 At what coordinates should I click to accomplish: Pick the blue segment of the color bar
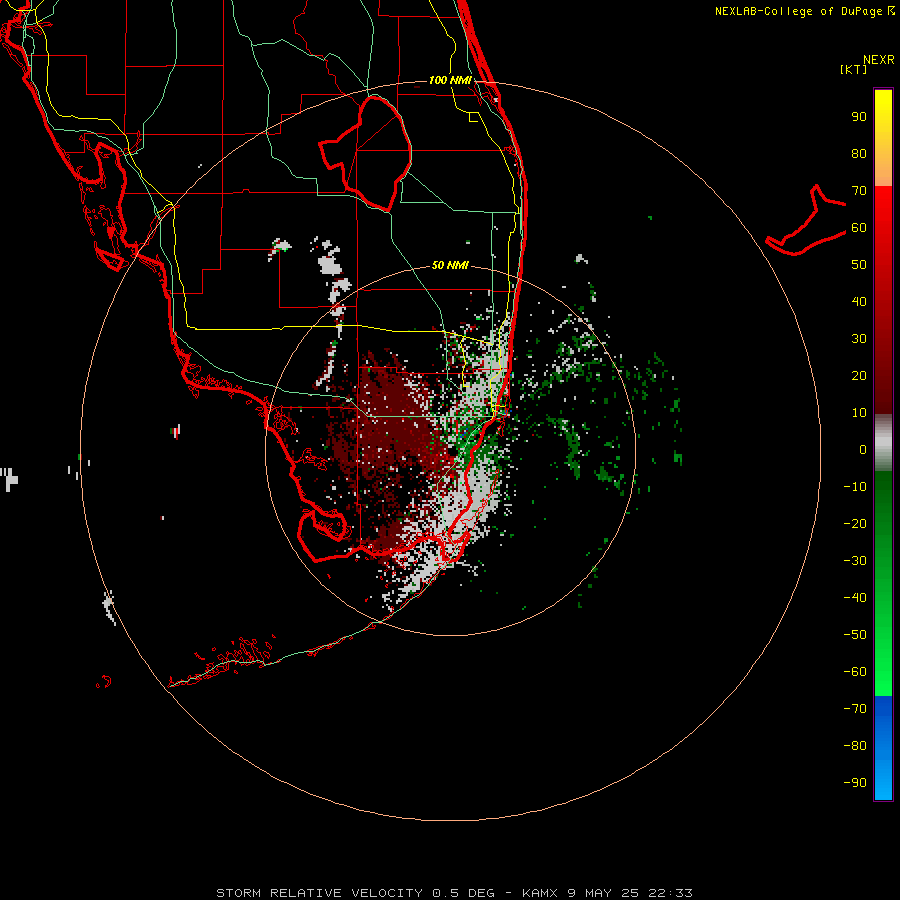[x=883, y=748]
